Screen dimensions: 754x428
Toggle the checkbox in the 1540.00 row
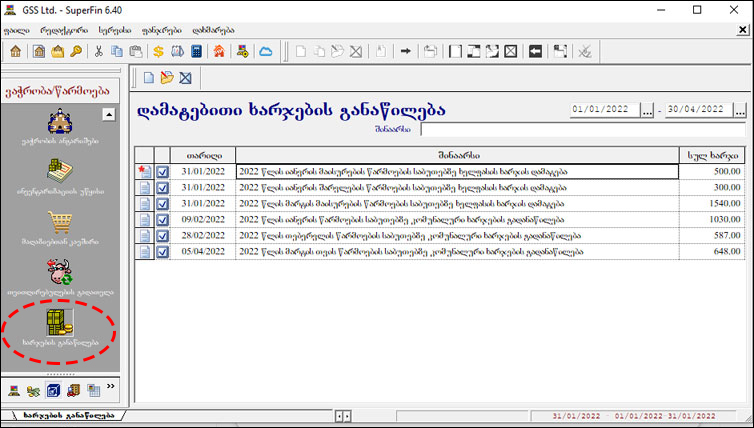[163, 204]
